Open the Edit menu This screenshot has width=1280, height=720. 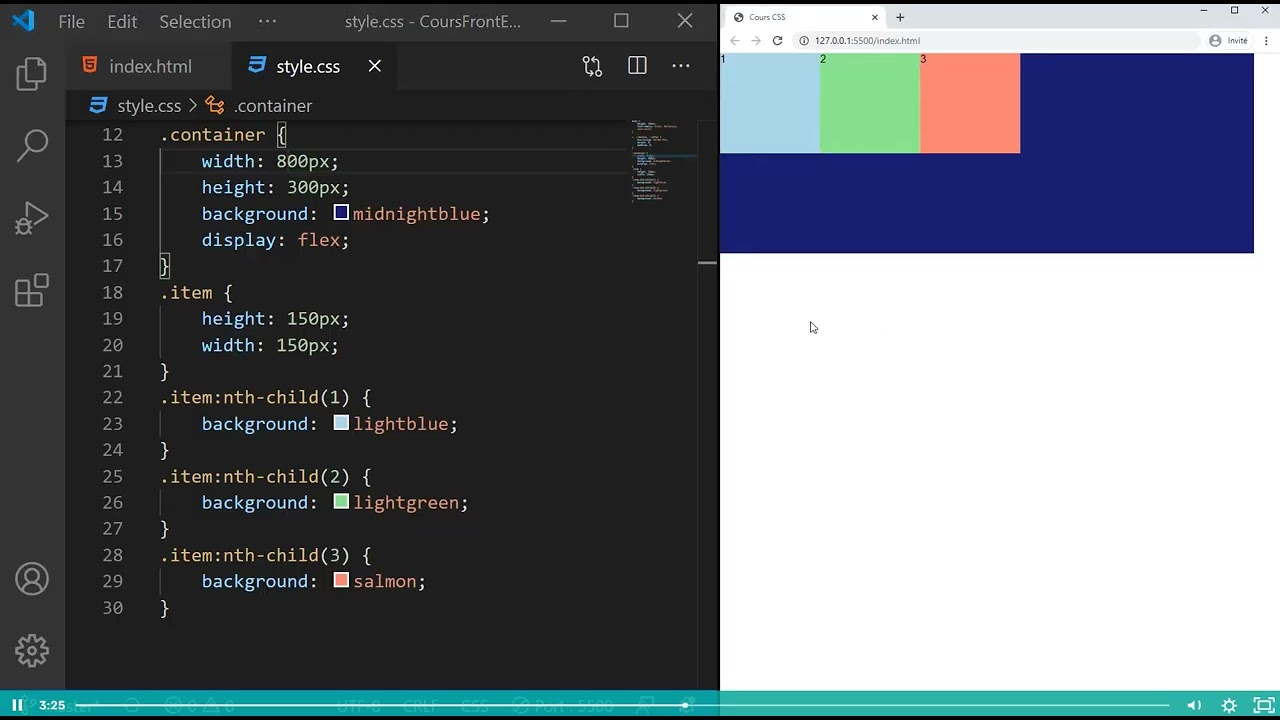122,21
